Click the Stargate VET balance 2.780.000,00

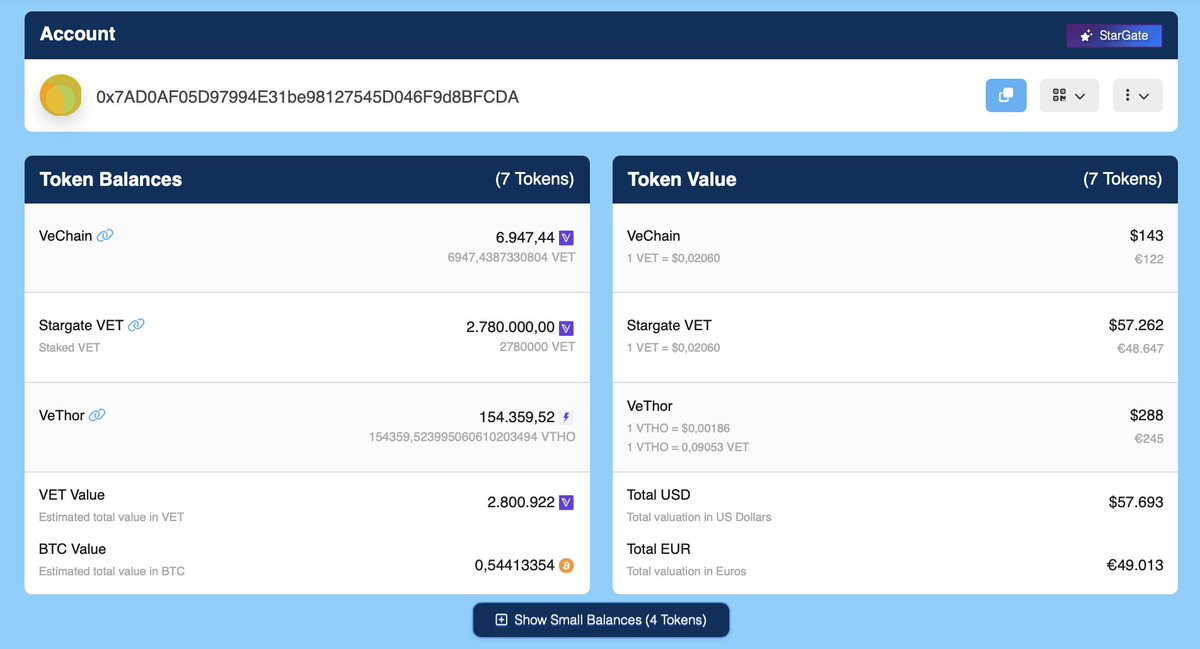point(510,327)
